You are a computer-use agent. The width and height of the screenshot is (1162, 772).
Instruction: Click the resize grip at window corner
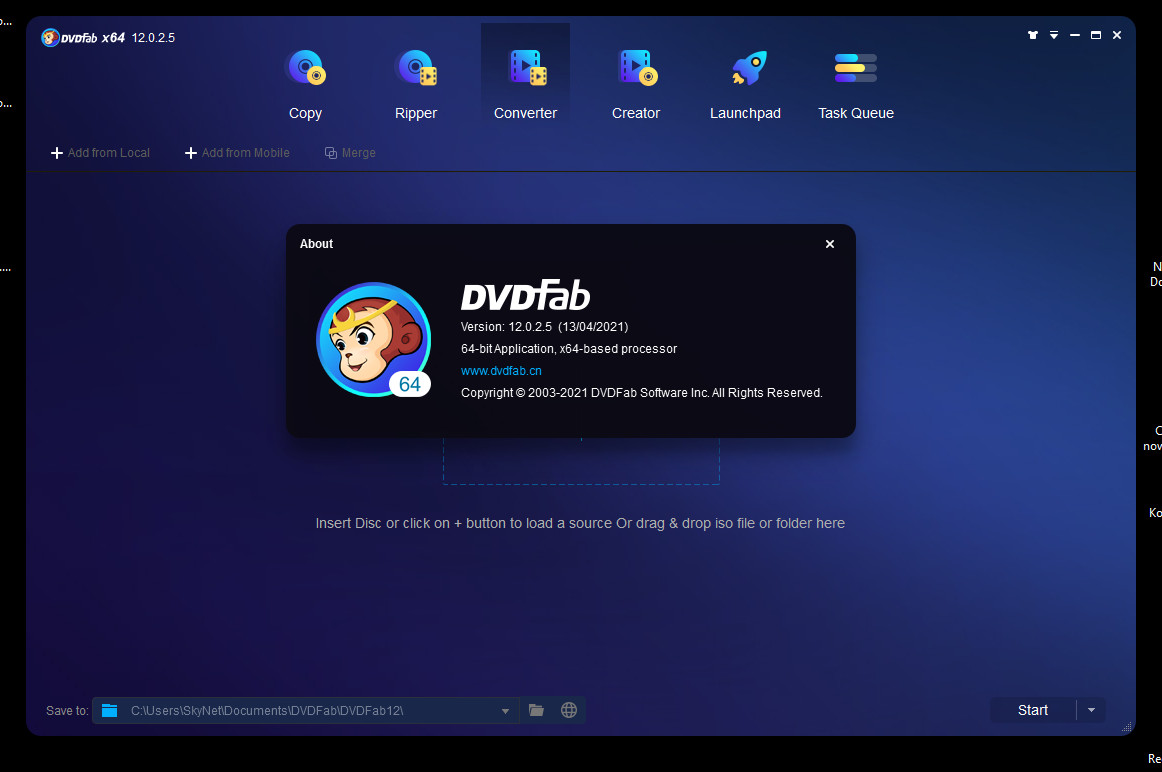click(x=1127, y=727)
